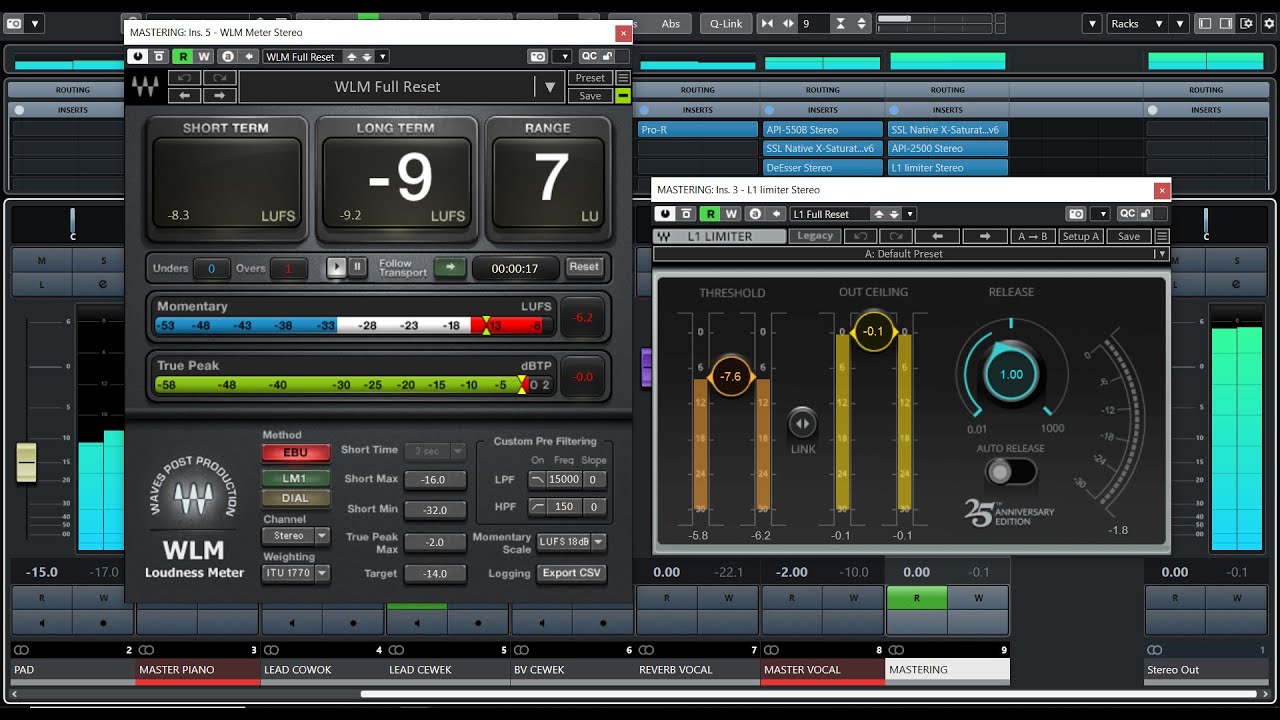This screenshot has width=1280, height=720.
Task: Click Waves redo arrow in WLM
Action: tap(219, 77)
